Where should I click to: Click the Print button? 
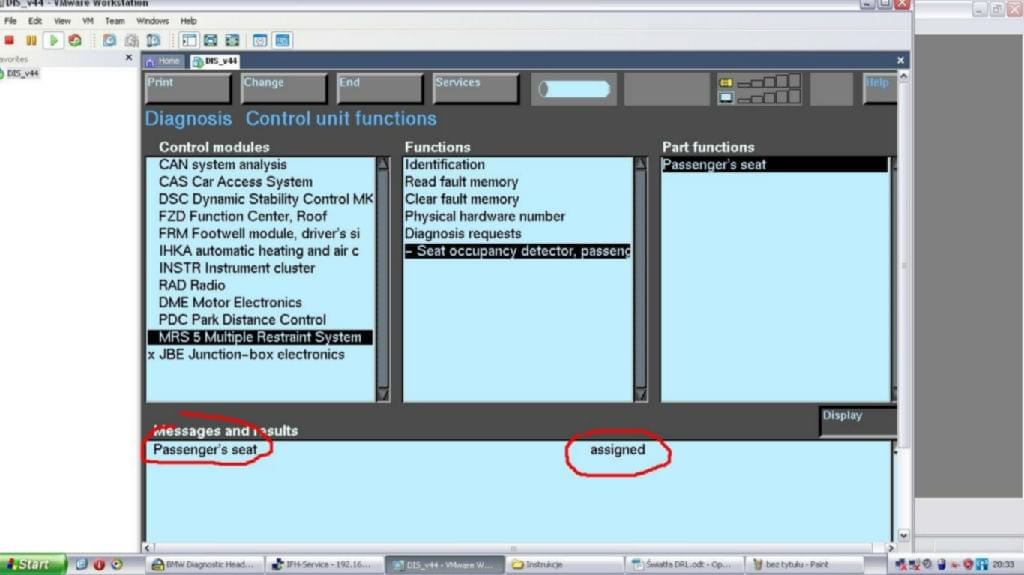point(188,88)
